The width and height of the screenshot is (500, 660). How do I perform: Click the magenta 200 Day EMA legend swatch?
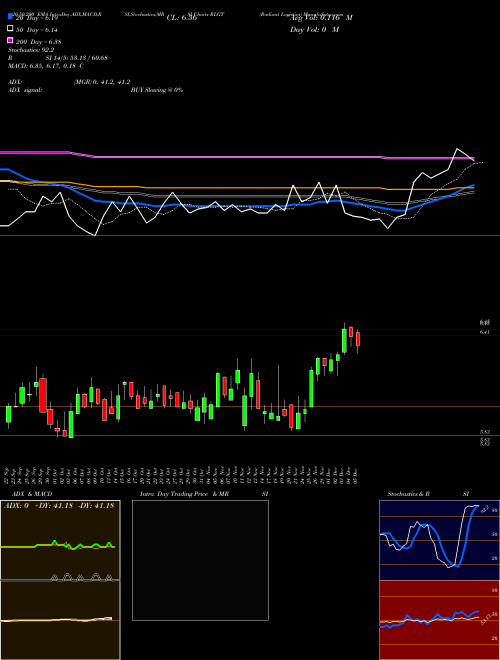(x=10, y=41)
